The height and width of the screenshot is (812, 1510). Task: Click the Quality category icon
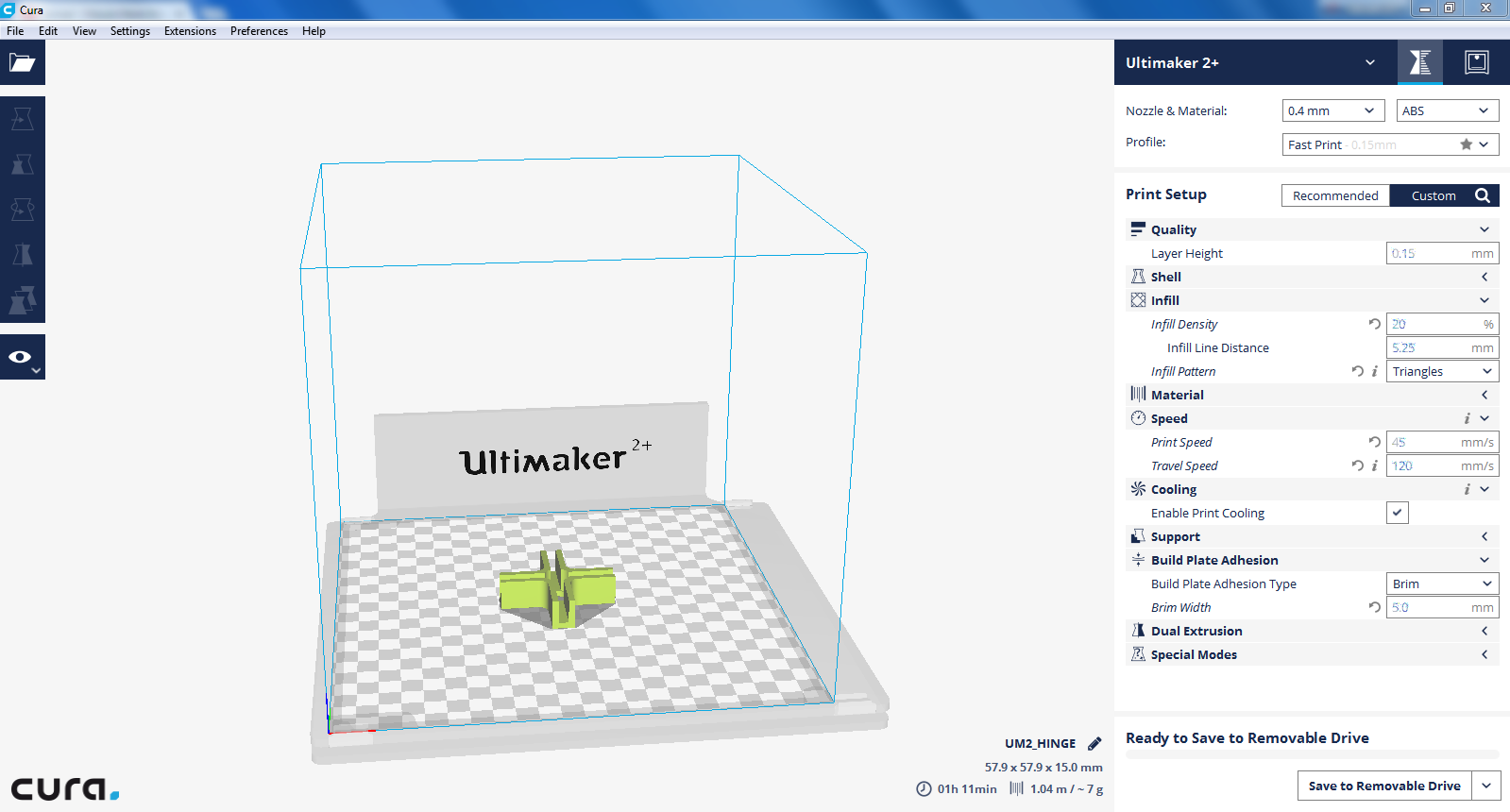pos(1138,228)
